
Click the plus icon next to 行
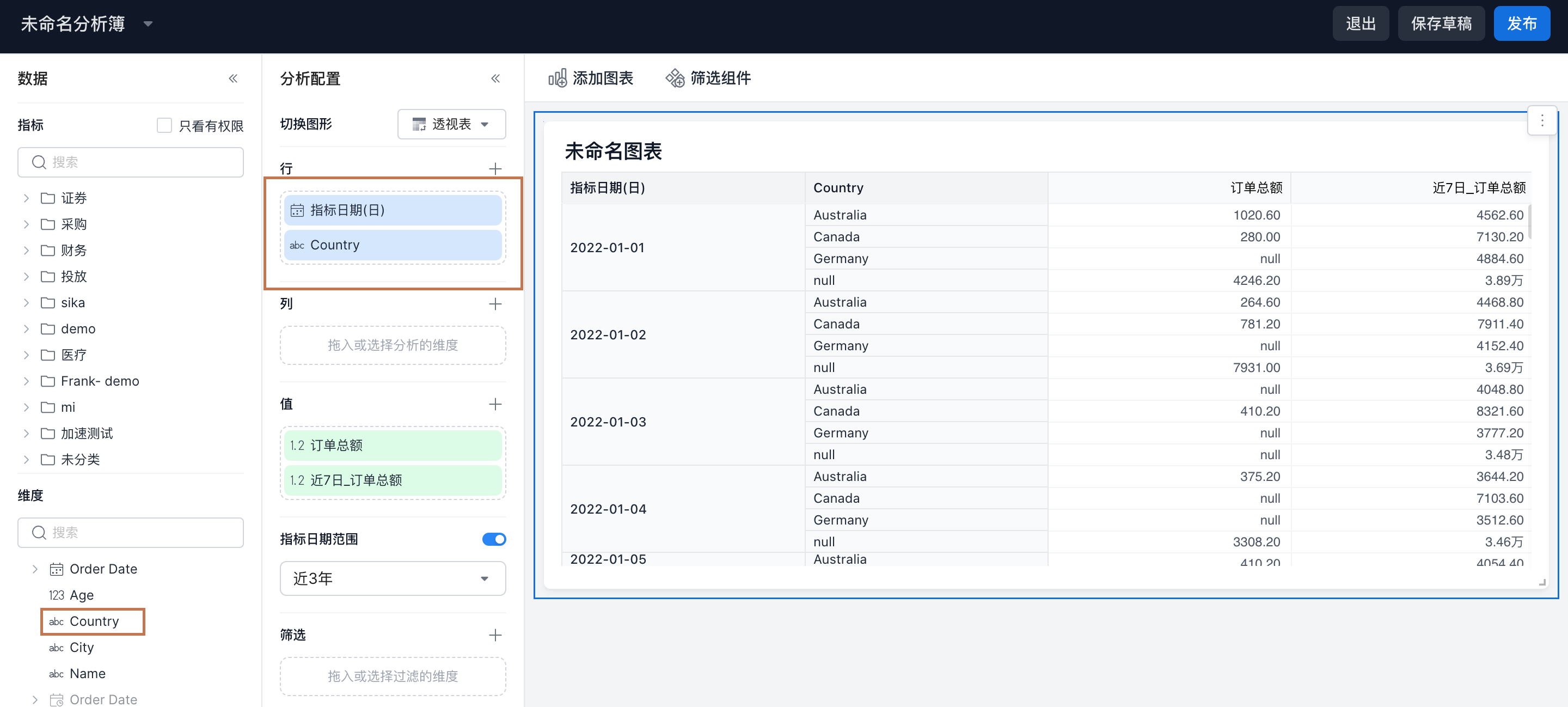coord(495,169)
